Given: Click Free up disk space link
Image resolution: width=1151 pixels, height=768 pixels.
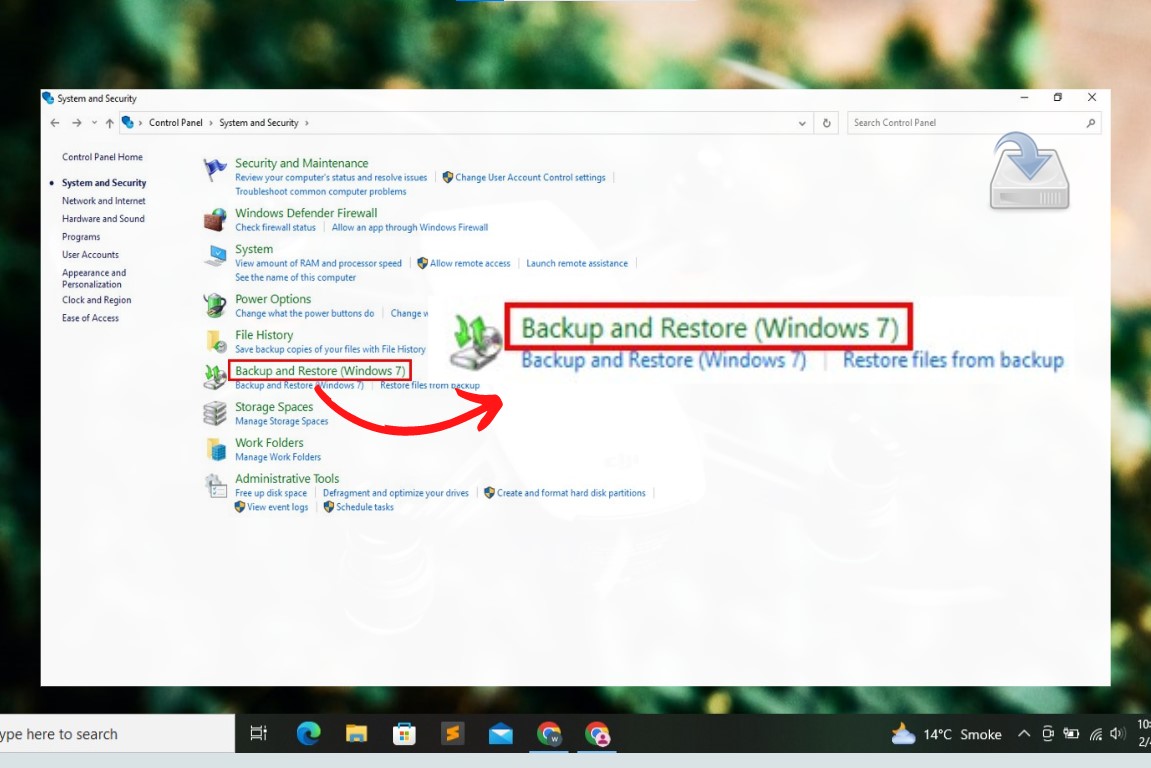Looking at the screenshot, I should click(271, 493).
